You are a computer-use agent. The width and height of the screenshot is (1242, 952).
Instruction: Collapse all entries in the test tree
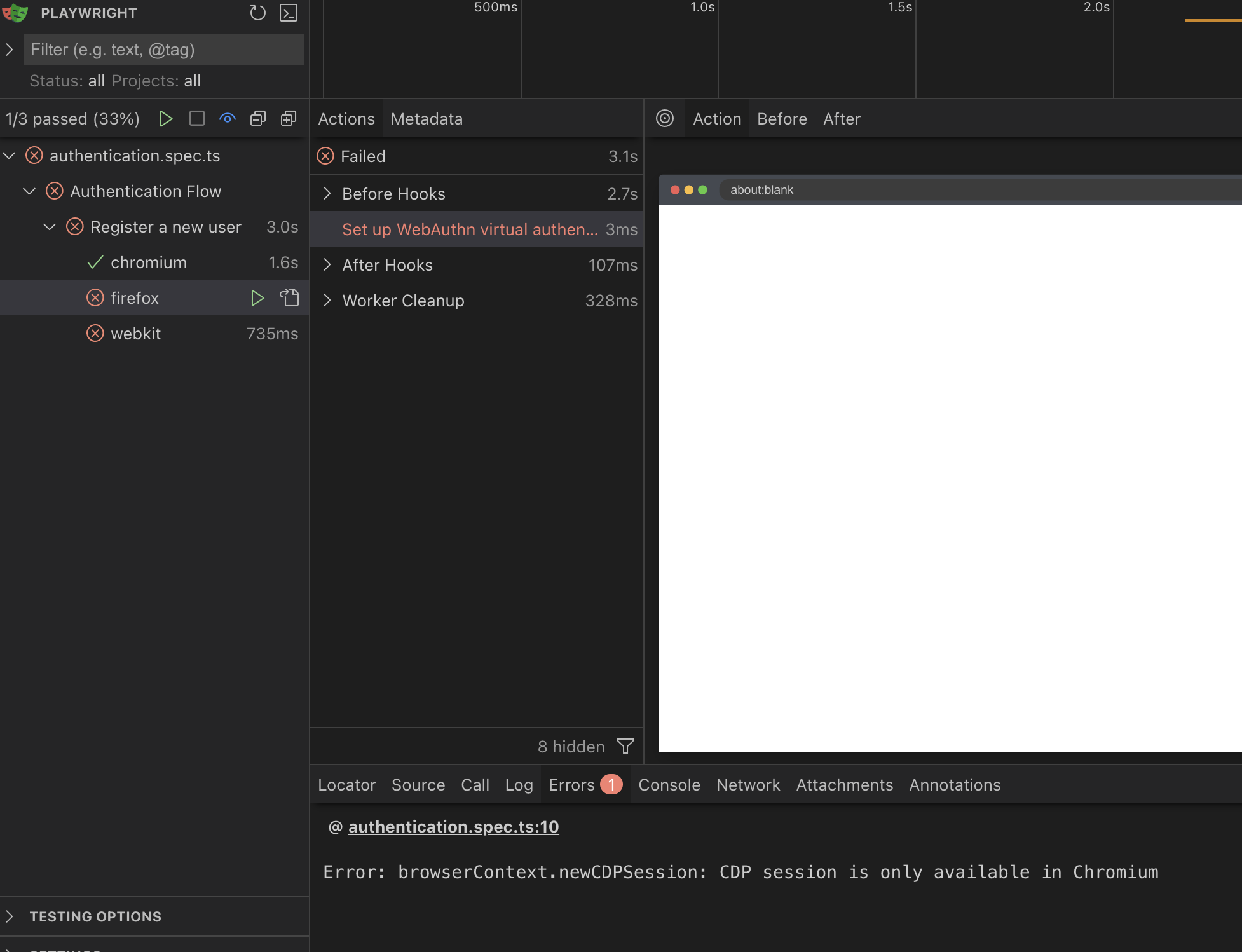(257, 118)
